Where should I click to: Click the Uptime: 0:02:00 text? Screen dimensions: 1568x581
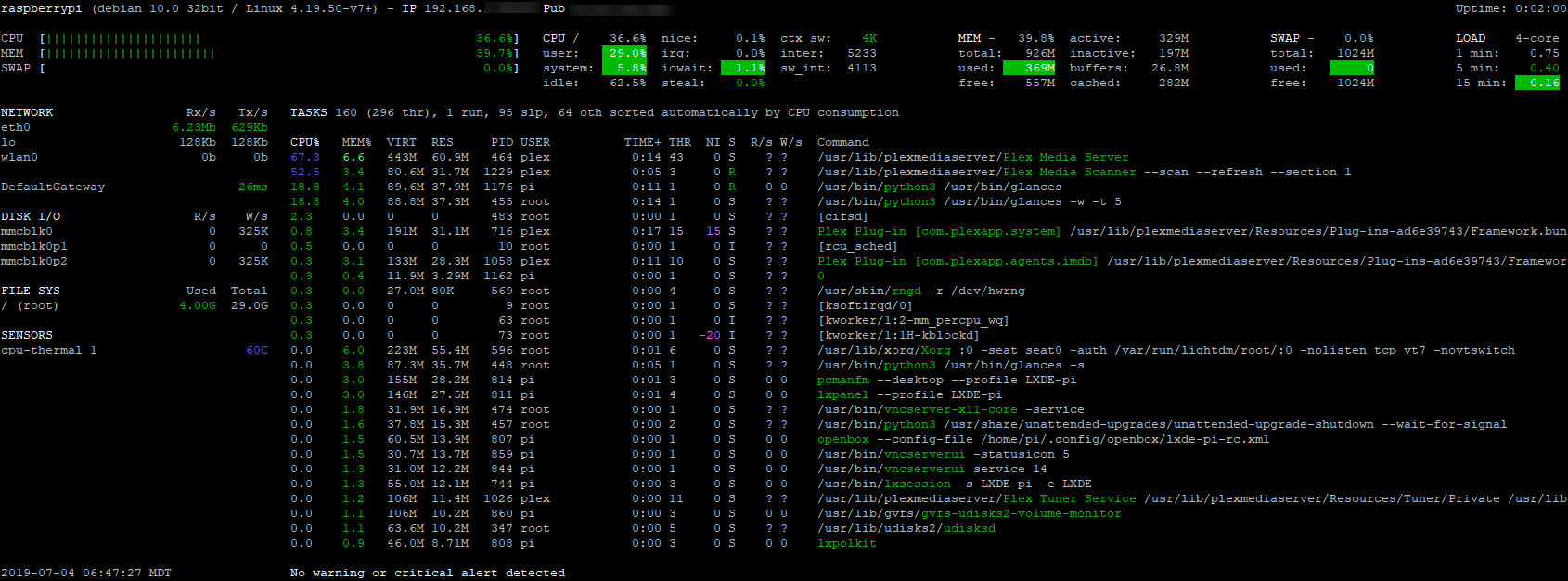point(1511,9)
